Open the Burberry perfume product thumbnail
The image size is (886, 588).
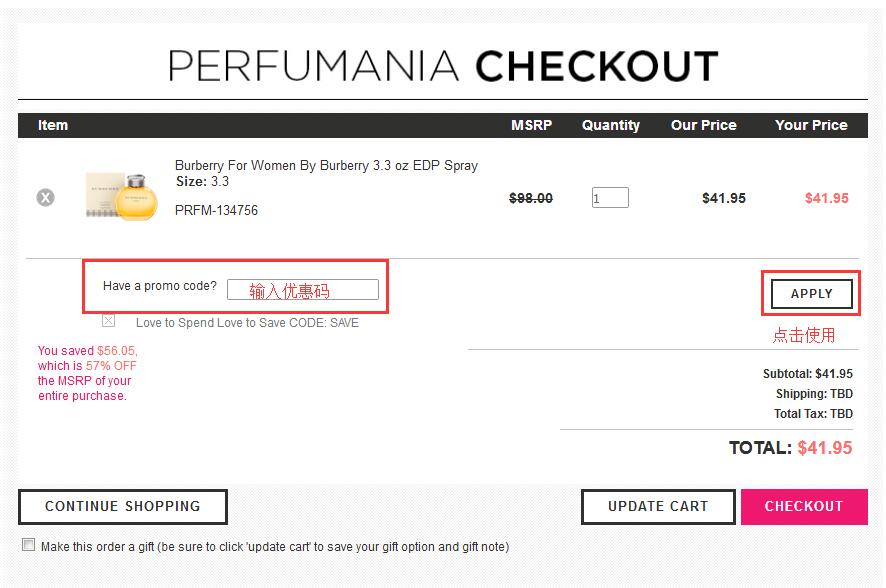tap(121, 196)
